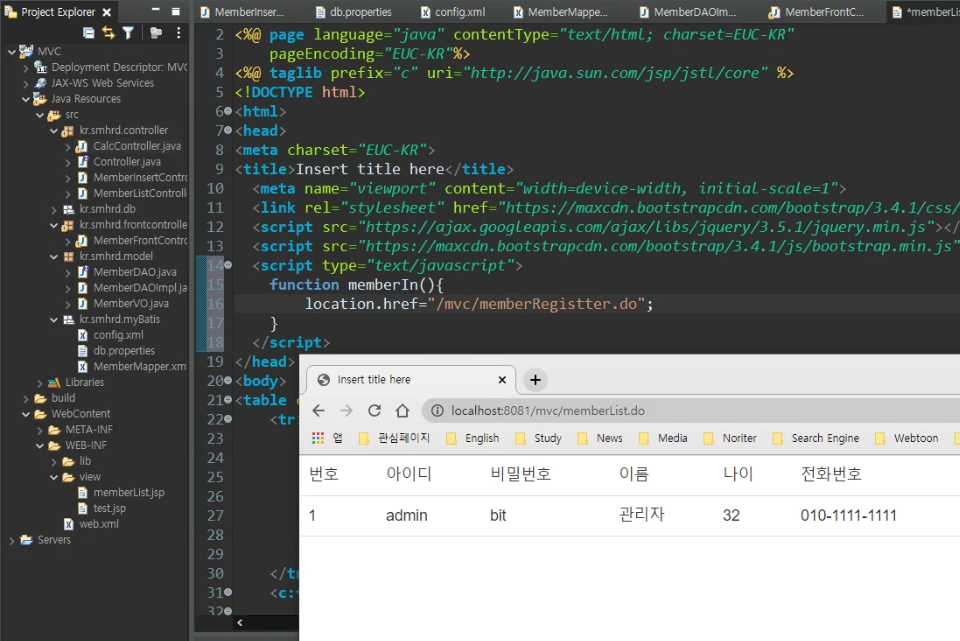Image resolution: width=960 pixels, height=641 pixels.
Task: Fold the code block at line 31
Action: 228,592
